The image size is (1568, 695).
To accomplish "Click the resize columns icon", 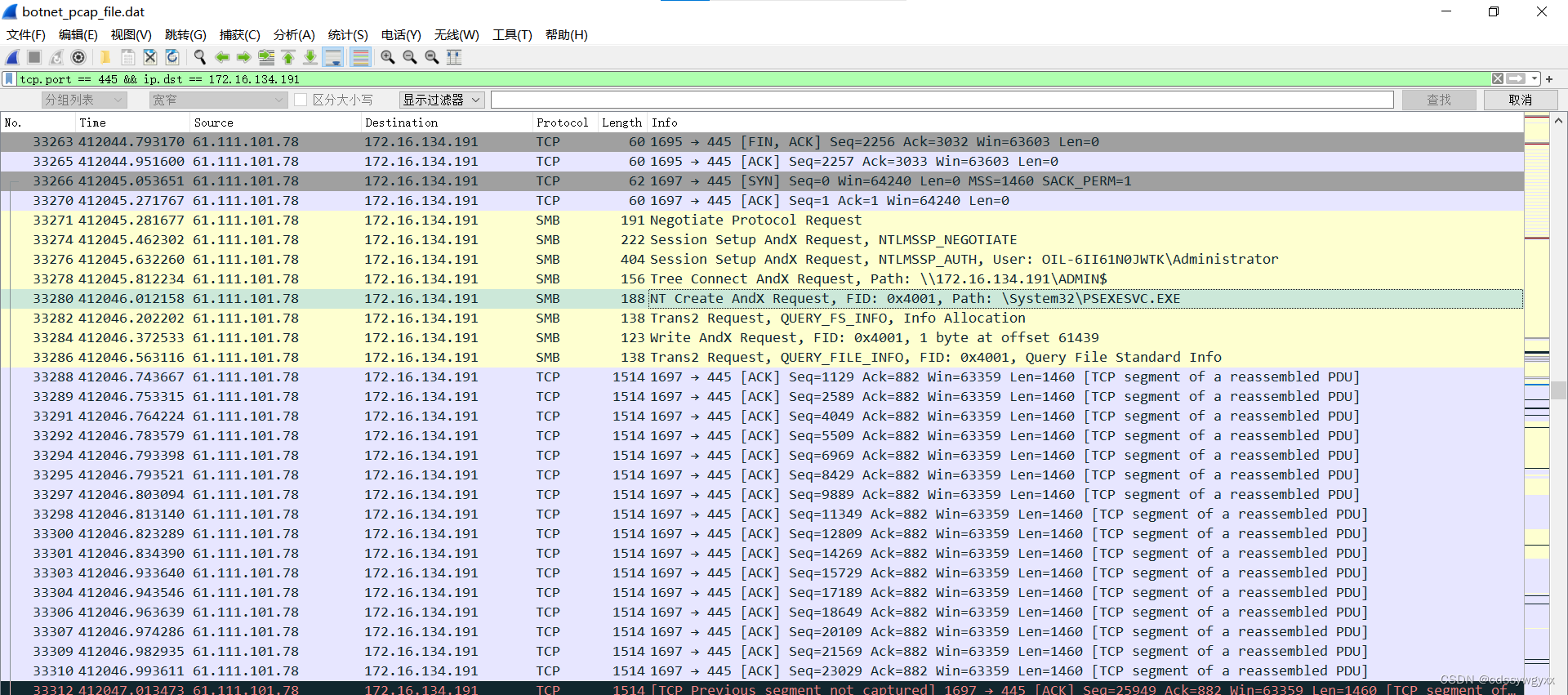I will [x=454, y=57].
